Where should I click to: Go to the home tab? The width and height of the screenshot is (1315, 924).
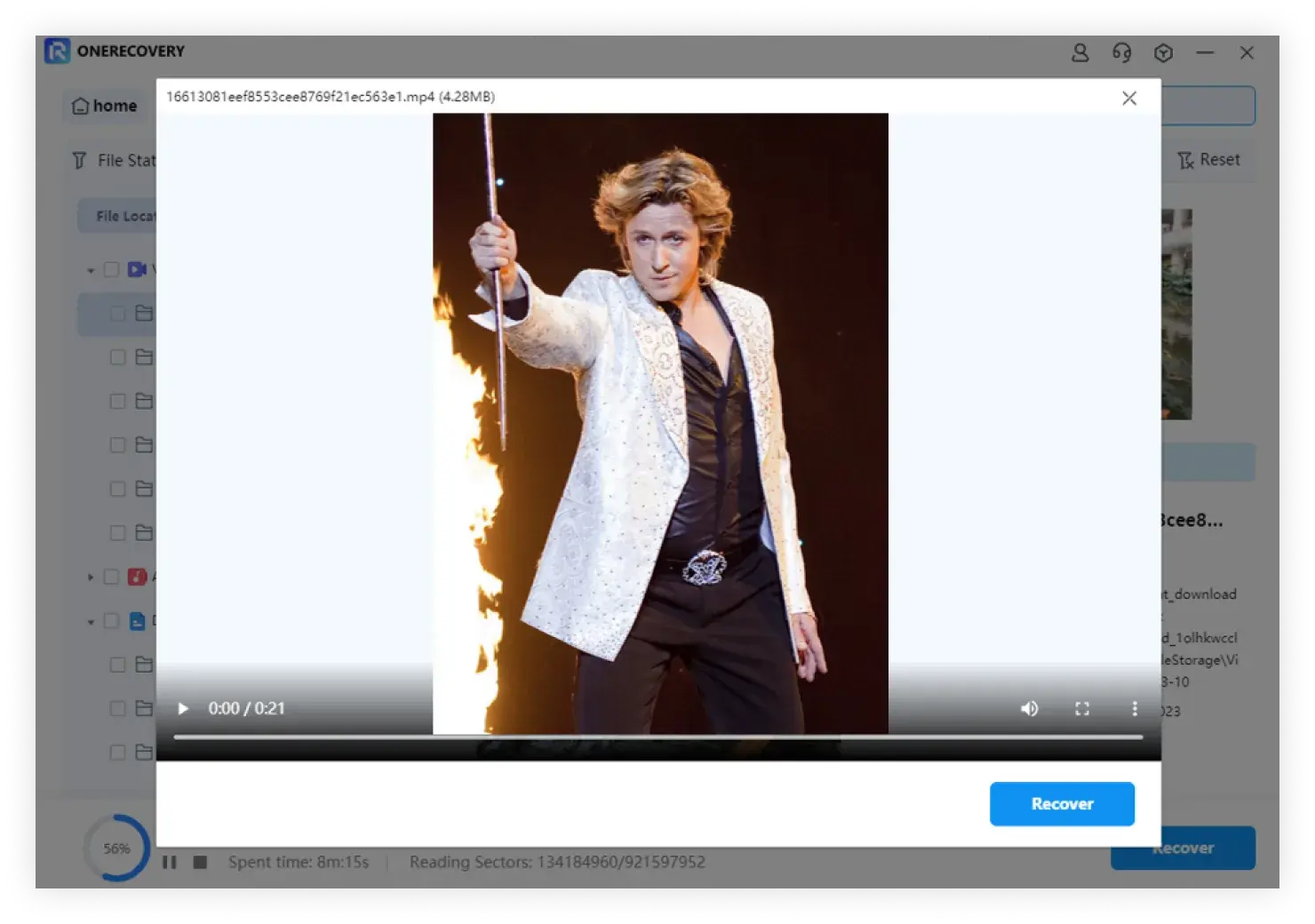[x=105, y=106]
